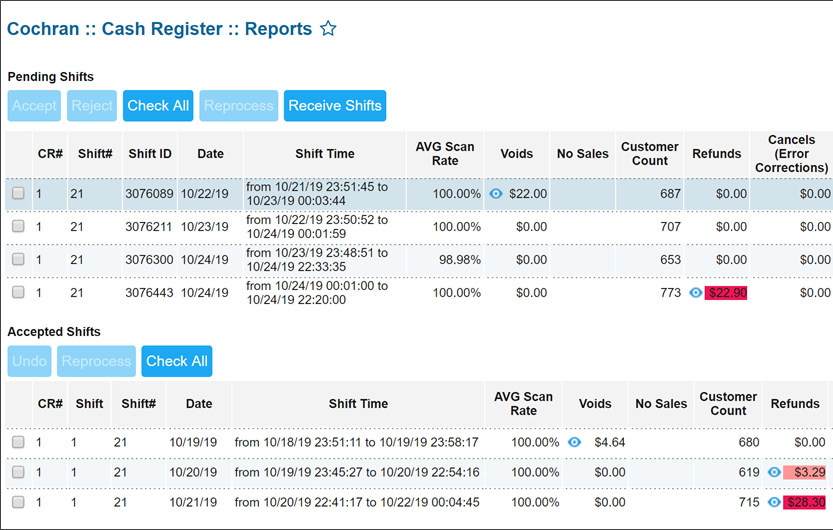This screenshot has height=530, width=833.
Task: Tick checkbox for pending shift 3076089
Action: click(18, 193)
